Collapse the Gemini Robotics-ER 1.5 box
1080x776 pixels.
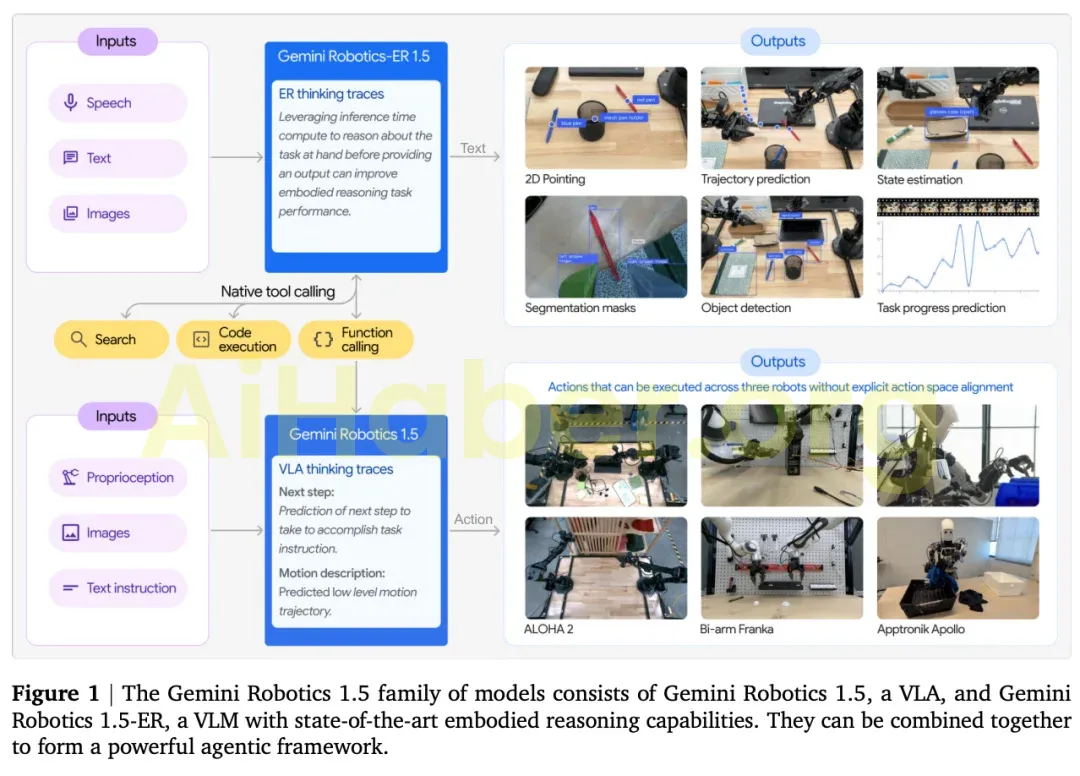click(x=356, y=56)
